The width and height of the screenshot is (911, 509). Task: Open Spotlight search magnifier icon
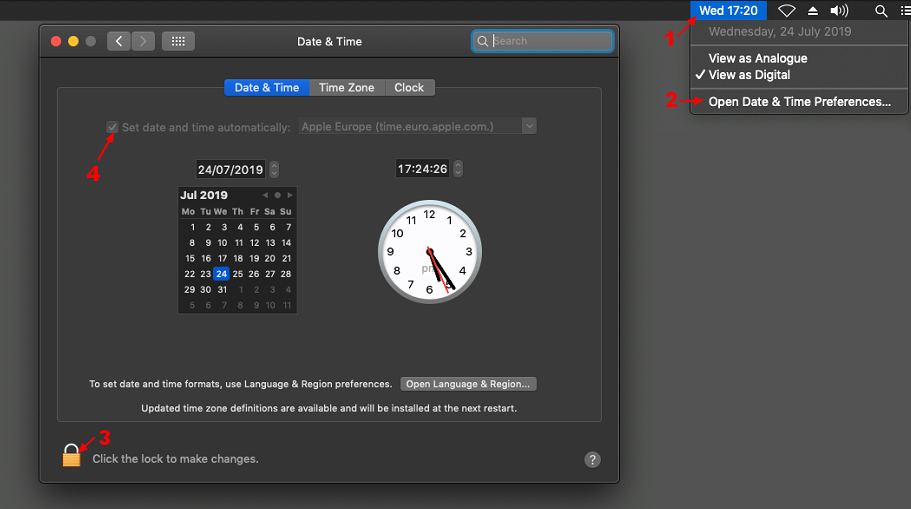(881, 11)
